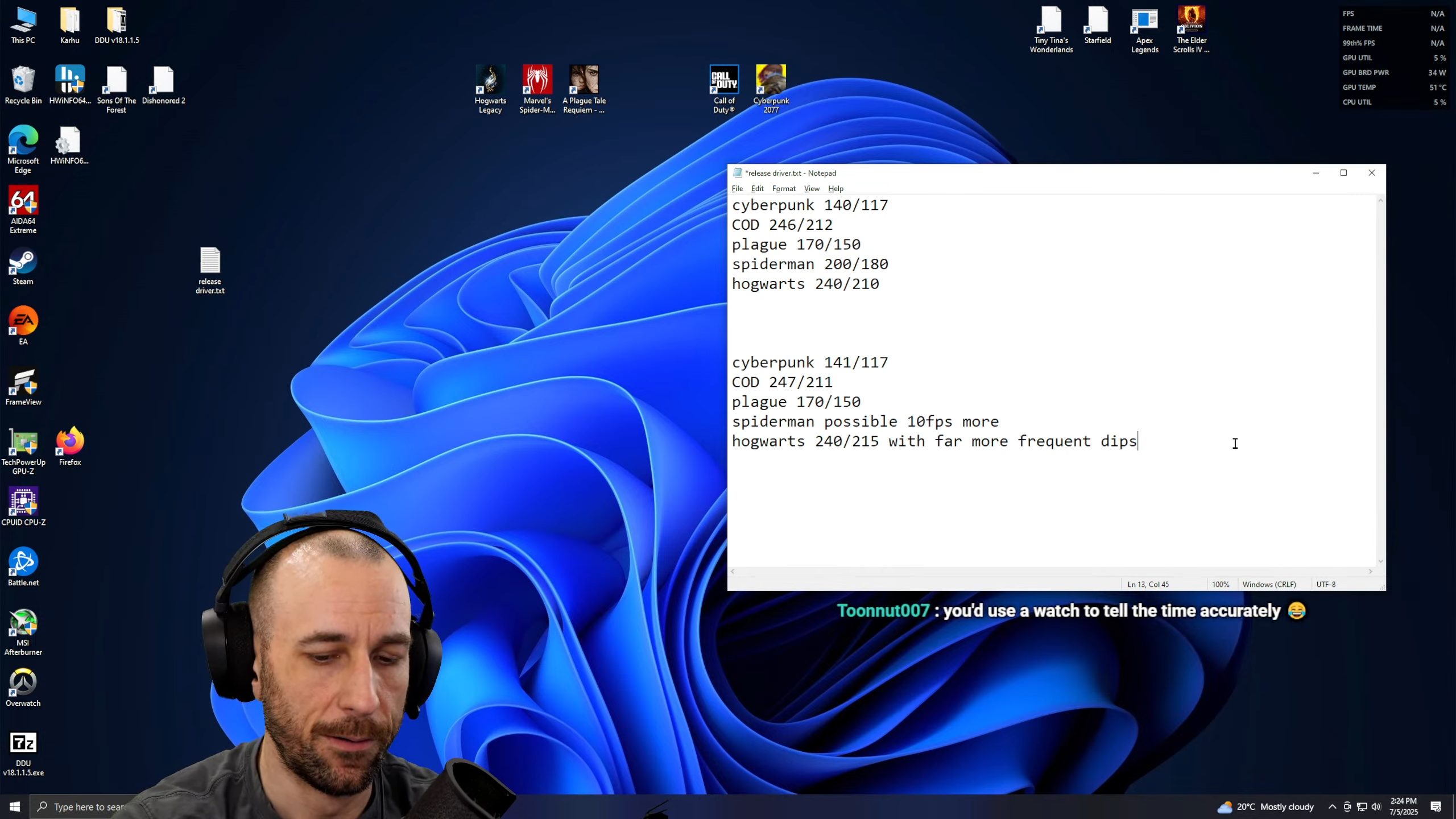Click the 'Ln 13, Col 45' status entry
The width and height of the screenshot is (1456, 819).
(x=1148, y=585)
